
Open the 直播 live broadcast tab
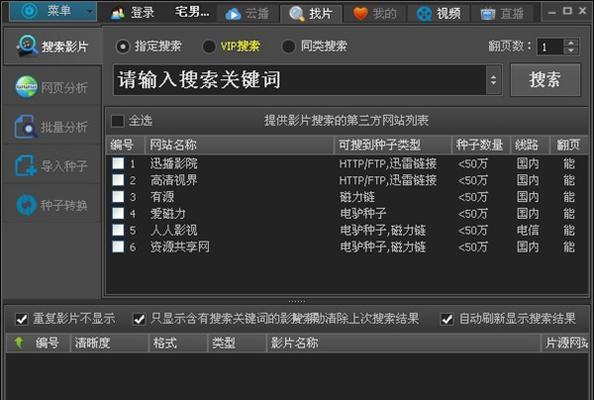[x=502, y=14]
